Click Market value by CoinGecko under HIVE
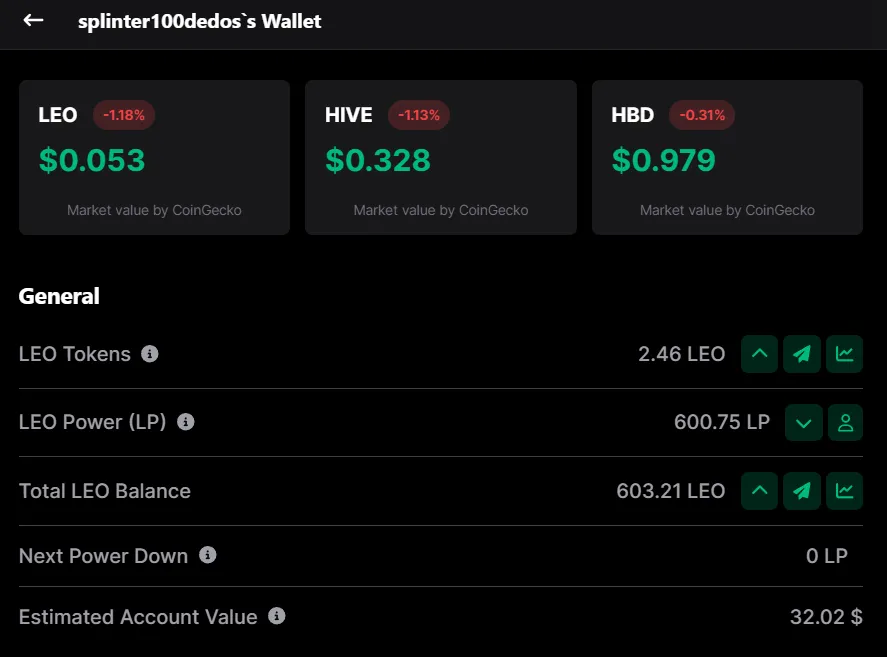The height and width of the screenshot is (657, 887). [441, 211]
